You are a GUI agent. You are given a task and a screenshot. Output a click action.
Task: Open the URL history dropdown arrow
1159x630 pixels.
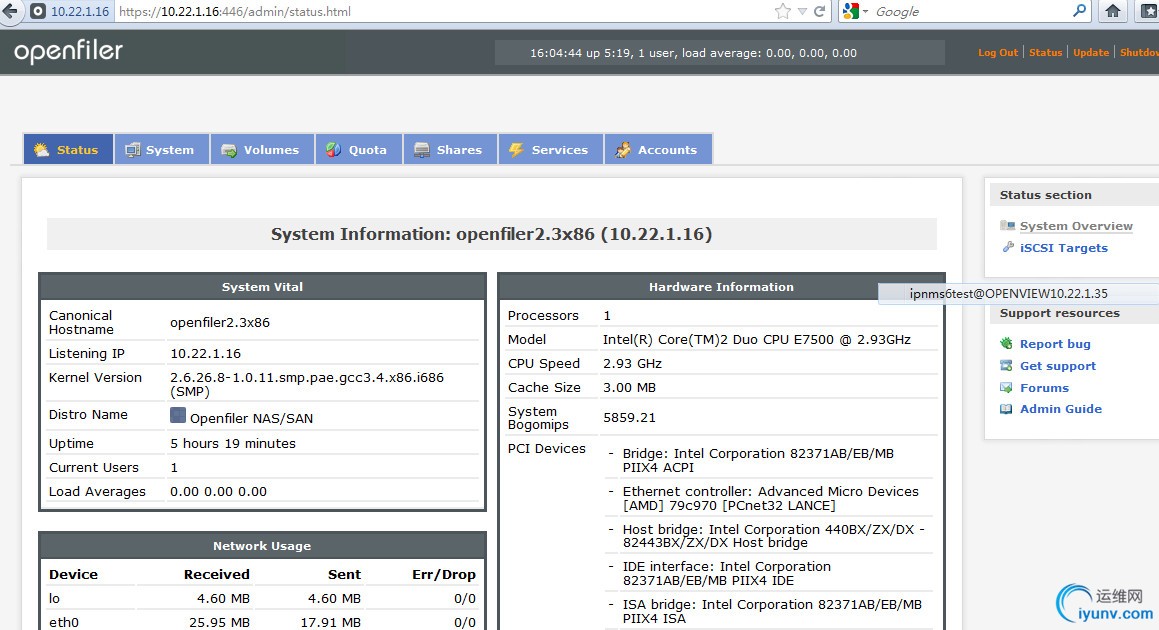click(x=802, y=12)
